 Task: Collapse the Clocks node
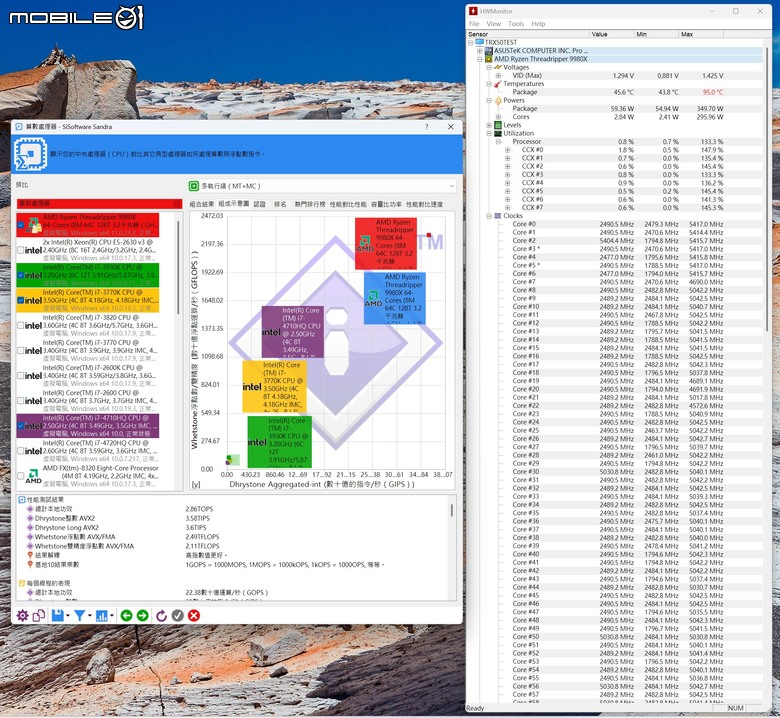pos(489,216)
